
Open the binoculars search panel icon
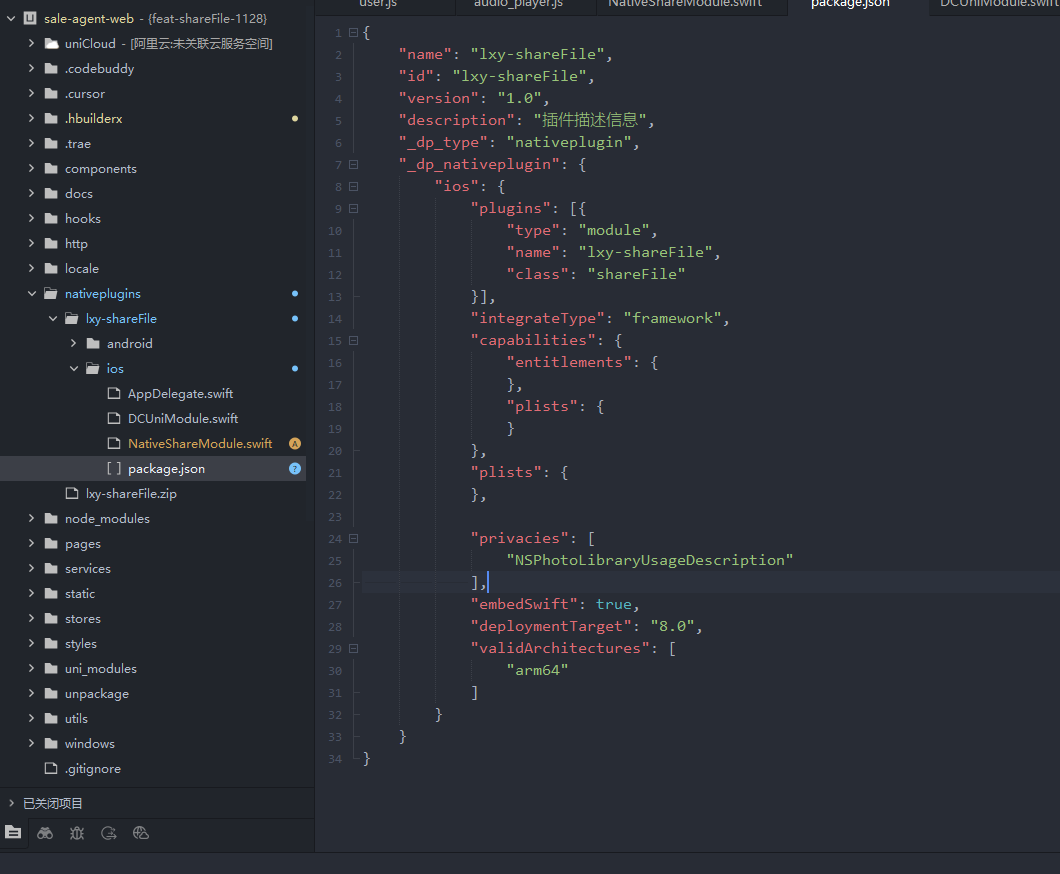point(45,832)
